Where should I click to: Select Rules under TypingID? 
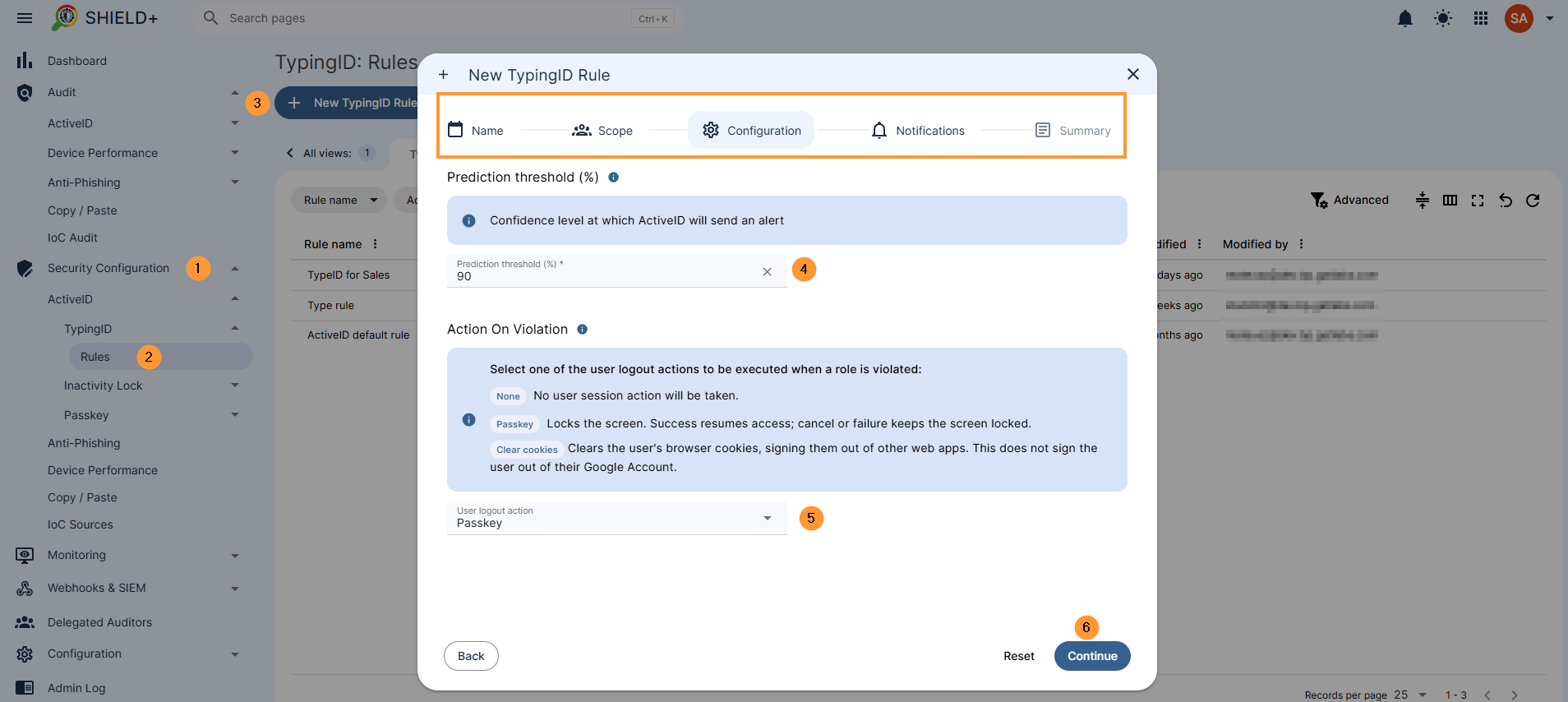tap(160, 357)
